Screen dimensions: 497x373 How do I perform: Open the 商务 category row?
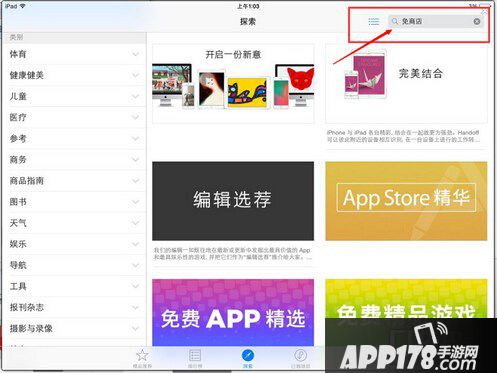point(74,160)
